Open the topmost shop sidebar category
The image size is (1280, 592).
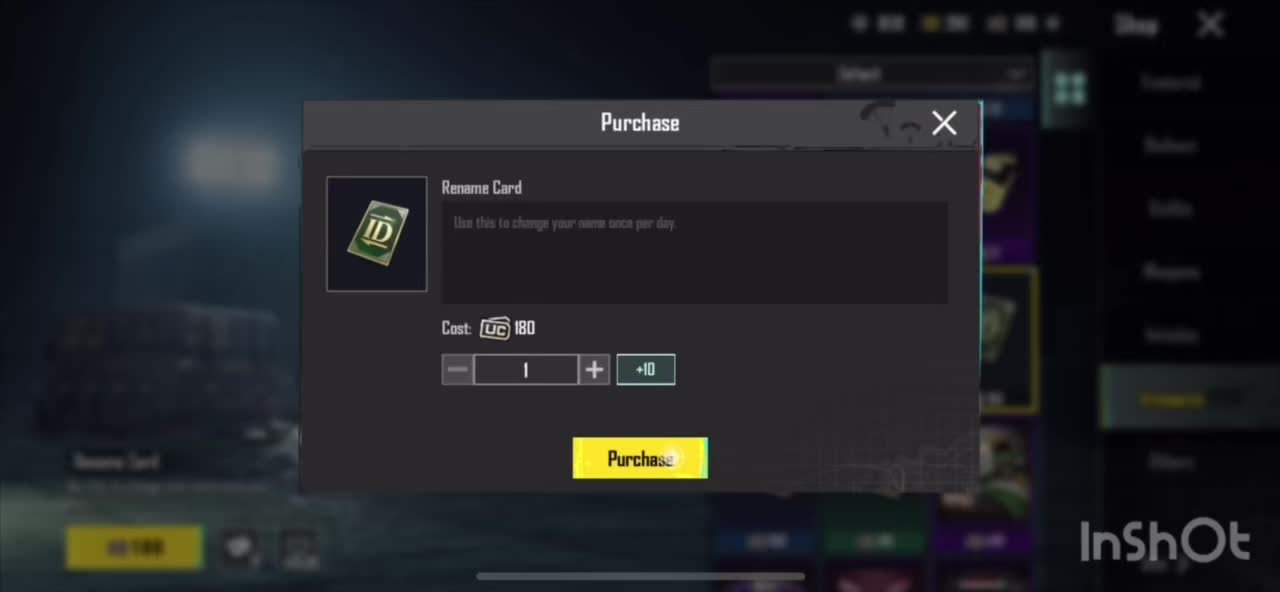1171,84
